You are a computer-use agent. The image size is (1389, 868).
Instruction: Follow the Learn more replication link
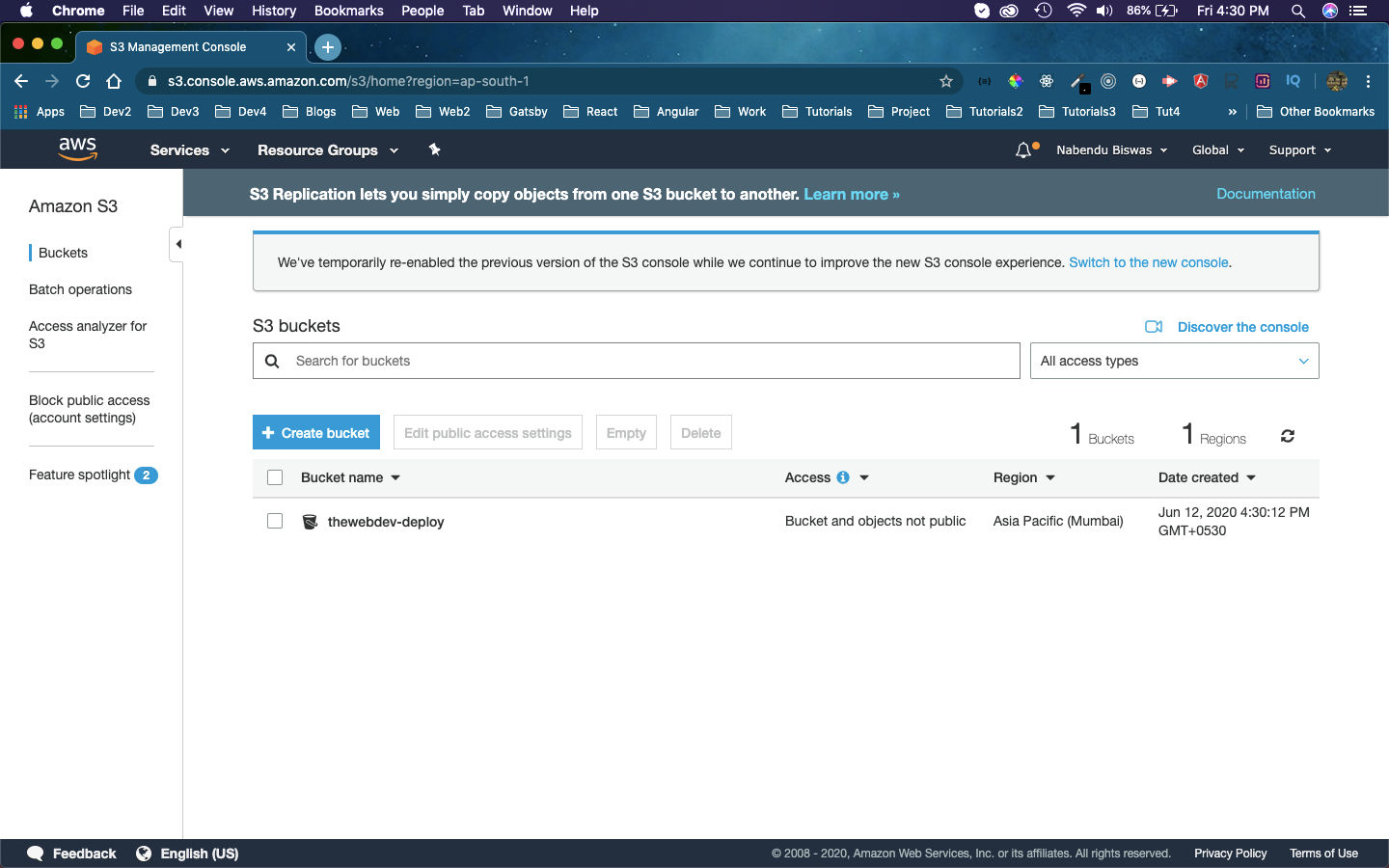tap(852, 194)
